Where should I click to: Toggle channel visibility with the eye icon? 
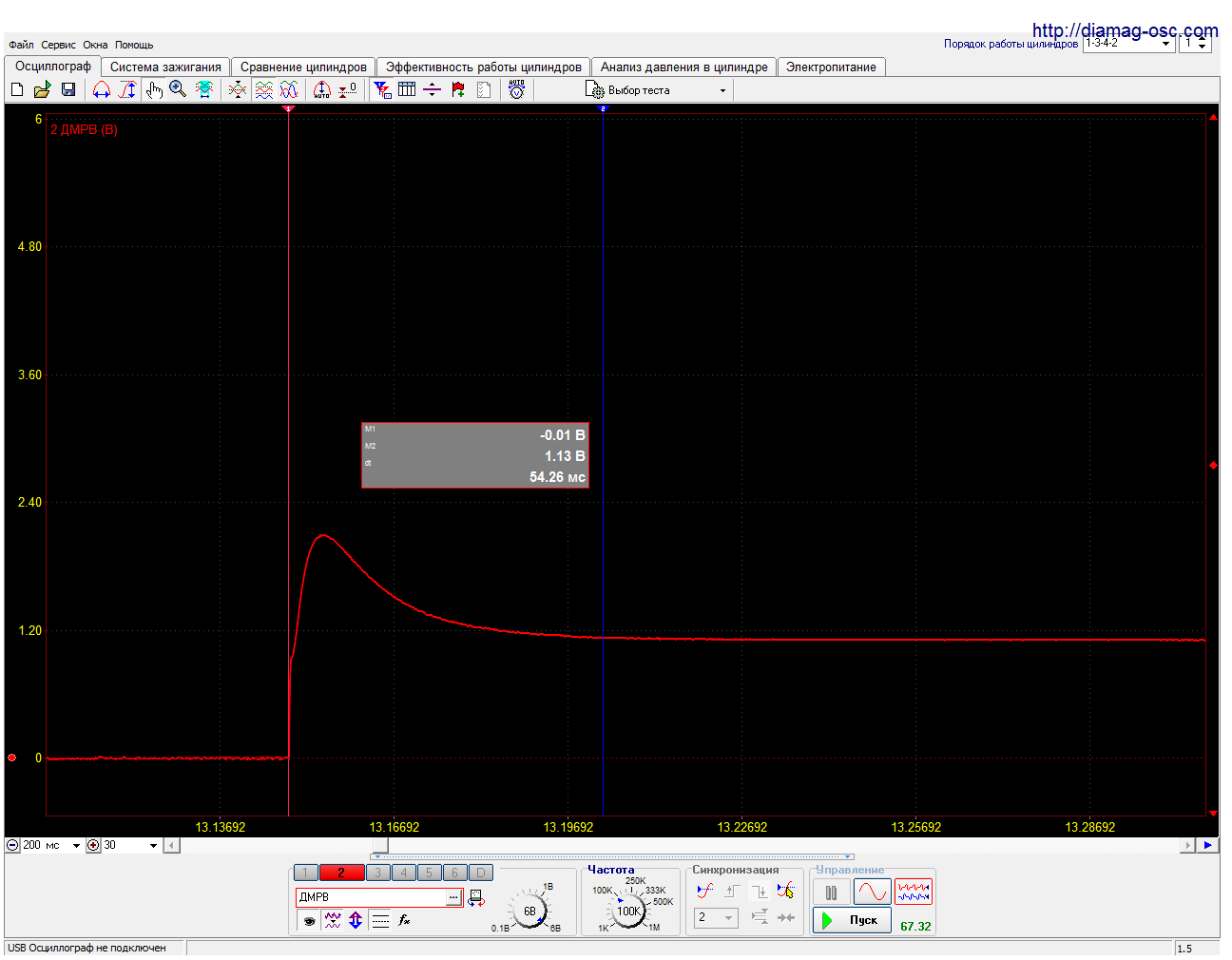coord(309,920)
